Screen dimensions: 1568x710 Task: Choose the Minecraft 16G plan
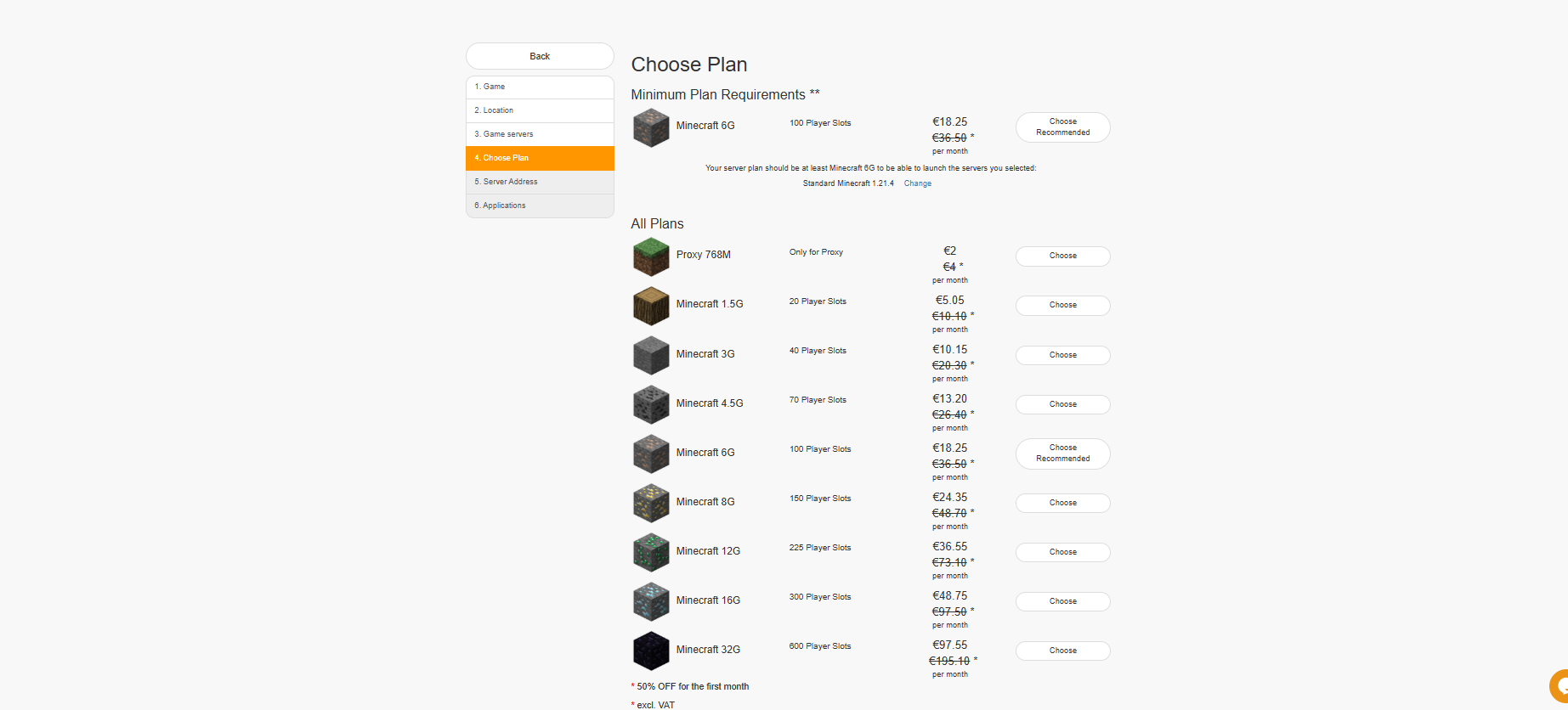(1062, 601)
